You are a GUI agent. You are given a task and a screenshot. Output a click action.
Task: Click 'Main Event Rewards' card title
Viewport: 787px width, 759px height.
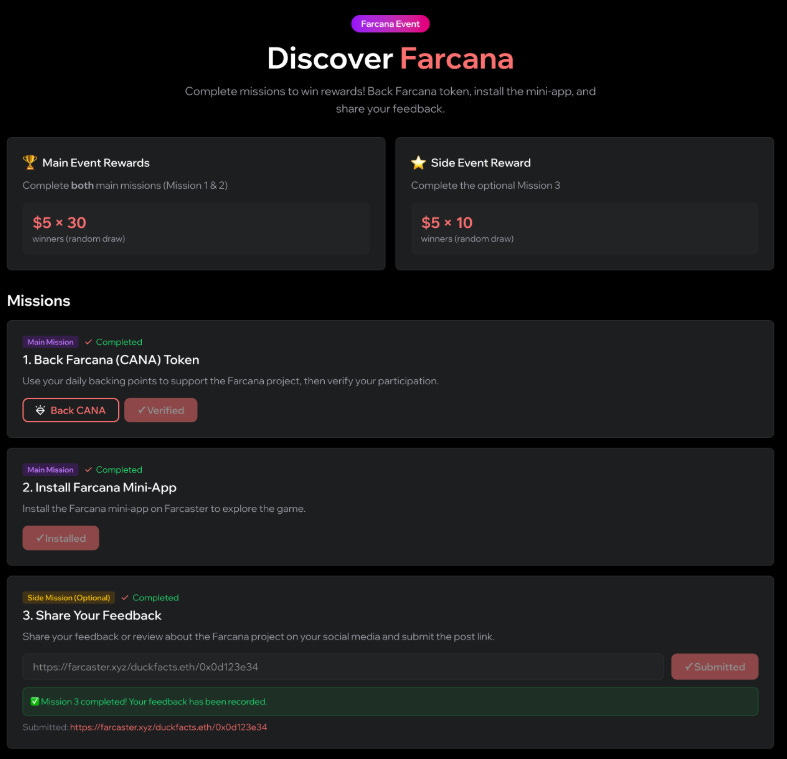coord(96,163)
